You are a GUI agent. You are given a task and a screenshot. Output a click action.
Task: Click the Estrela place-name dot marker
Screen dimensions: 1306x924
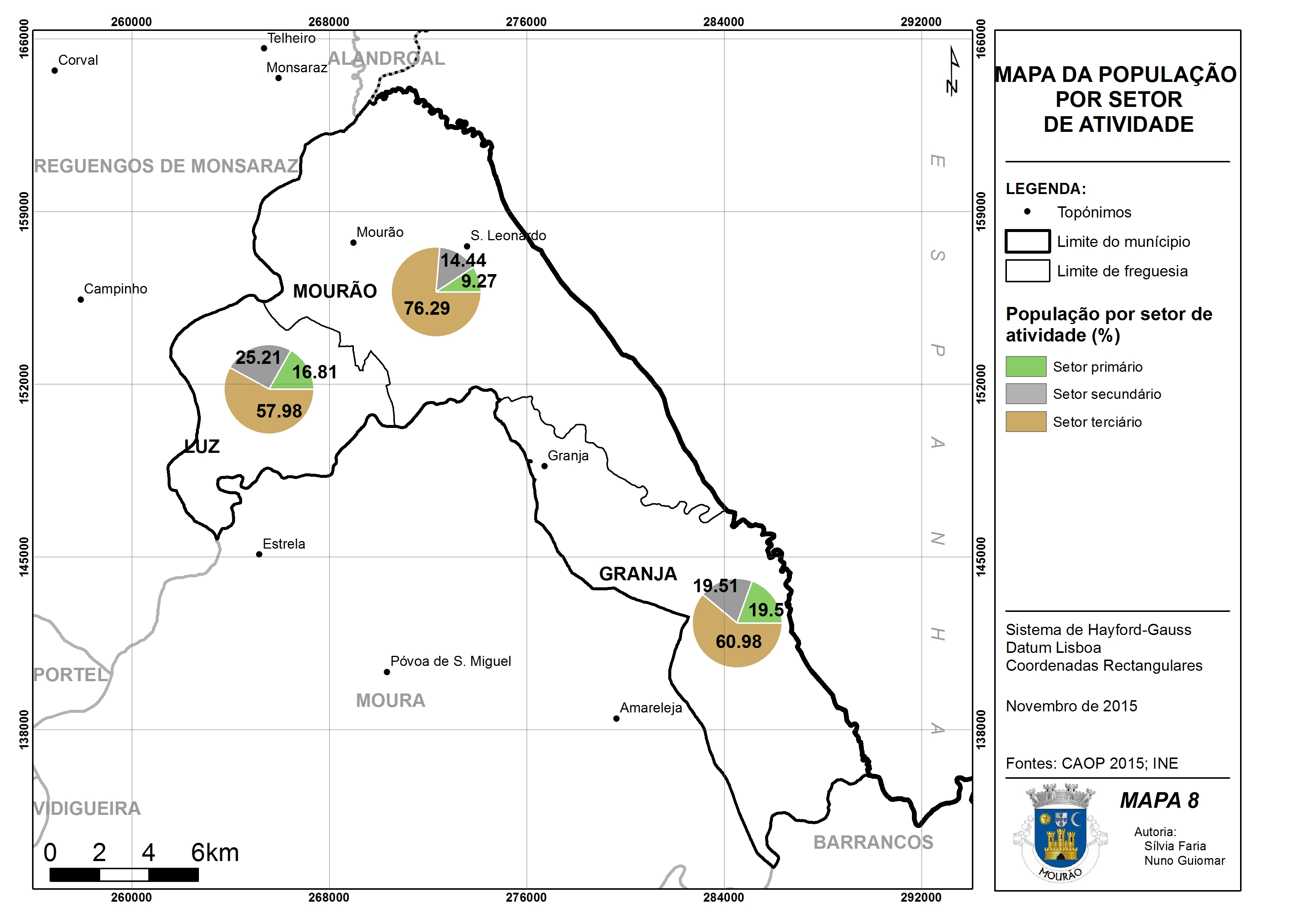[x=259, y=554]
